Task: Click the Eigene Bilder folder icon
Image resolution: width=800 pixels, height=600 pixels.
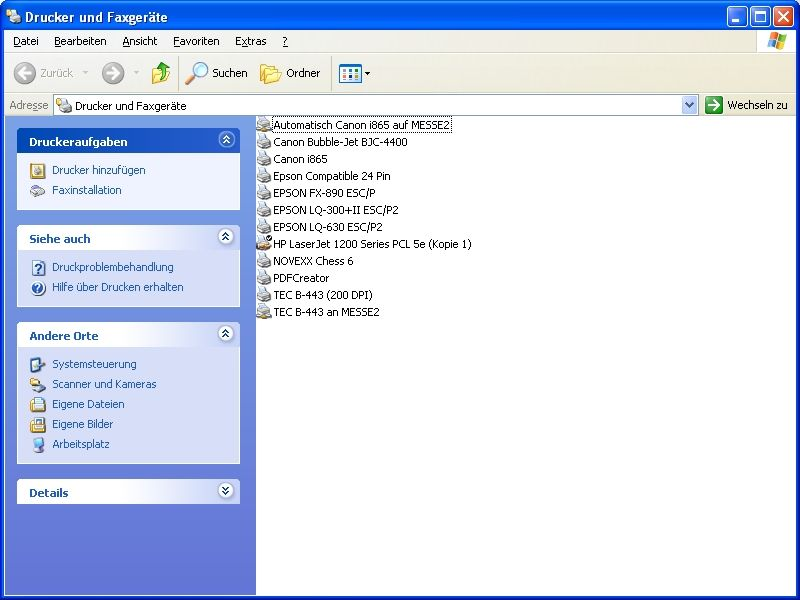Action: coord(38,424)
